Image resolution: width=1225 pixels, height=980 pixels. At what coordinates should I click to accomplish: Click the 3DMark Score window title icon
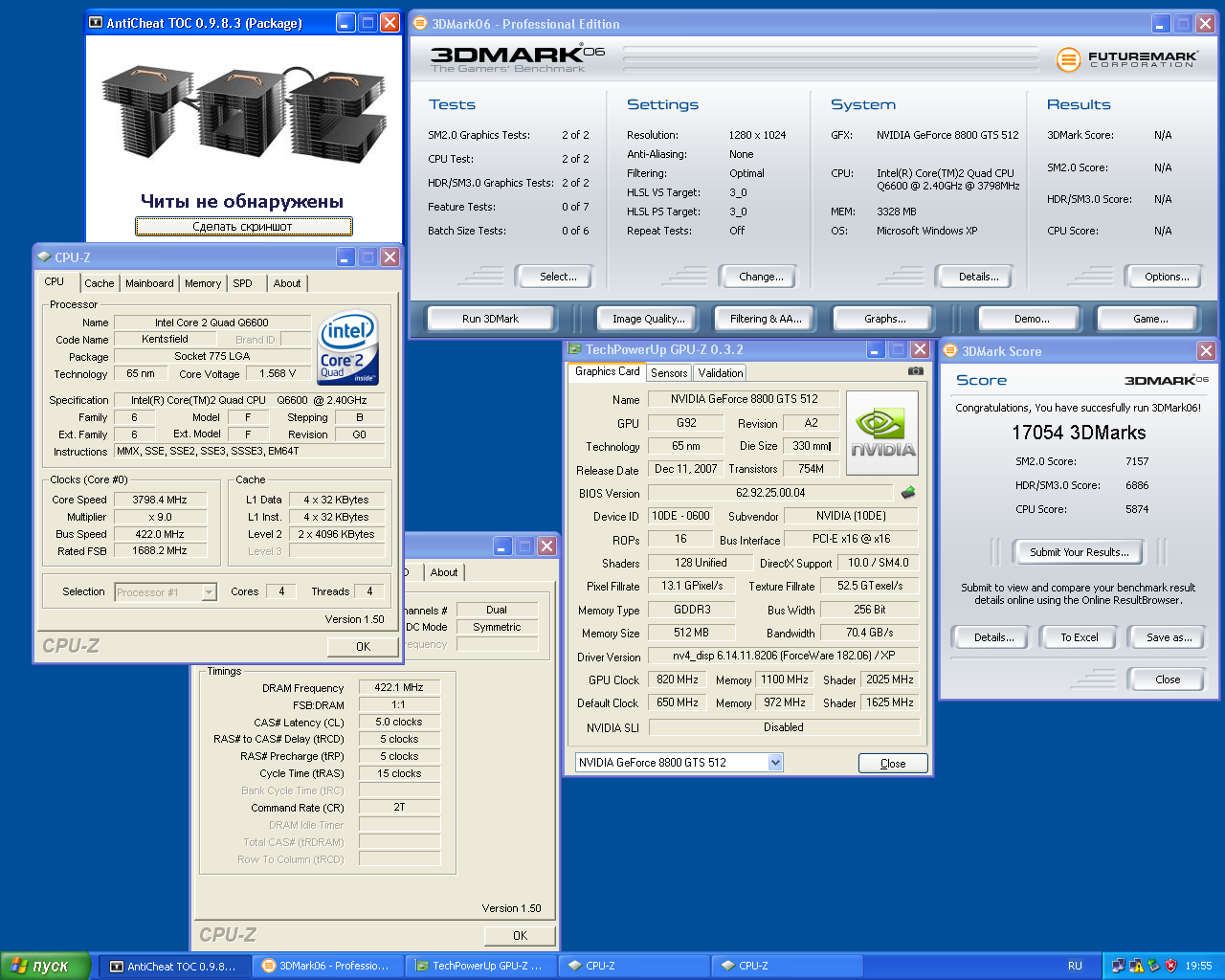(x=951, y=351)
